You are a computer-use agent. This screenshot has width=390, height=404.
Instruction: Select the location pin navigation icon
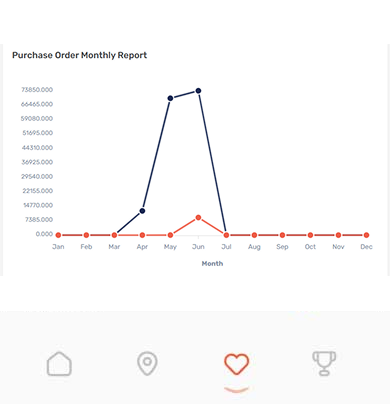pyautogui.click(x=147, y=363)
